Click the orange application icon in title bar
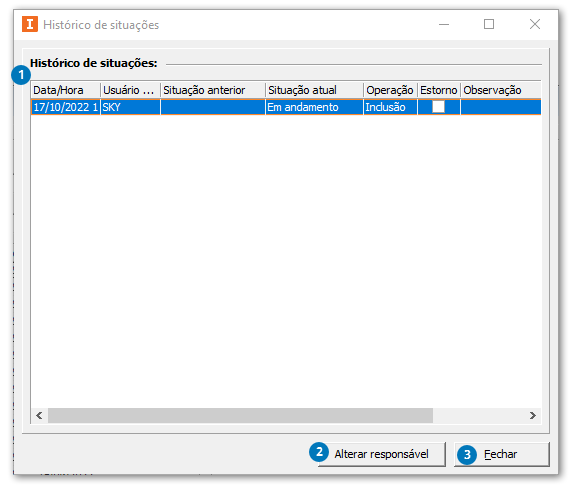The height and width of the screenshot is (488, 572). coord(30,24)
